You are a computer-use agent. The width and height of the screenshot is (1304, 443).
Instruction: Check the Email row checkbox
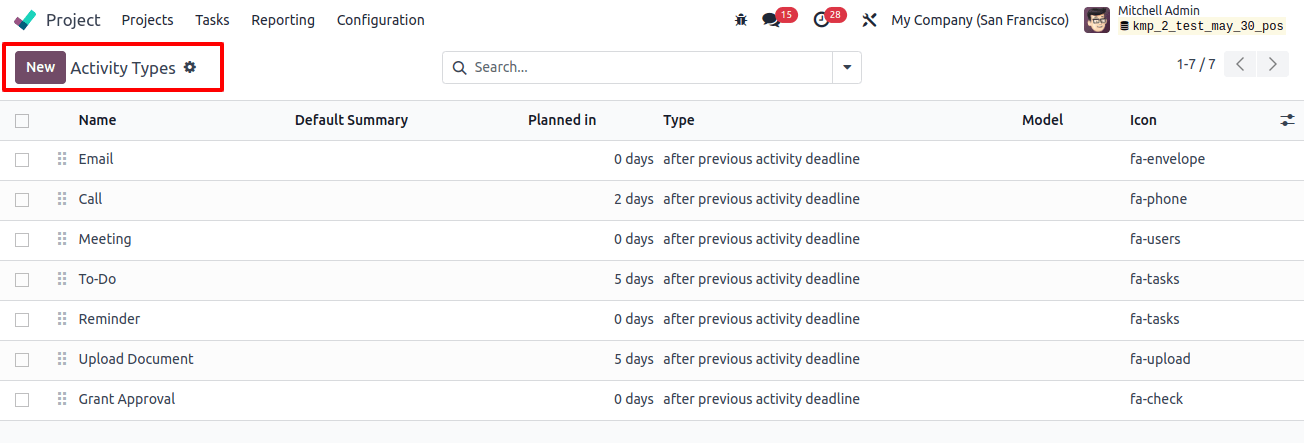(x=22, y=160)
